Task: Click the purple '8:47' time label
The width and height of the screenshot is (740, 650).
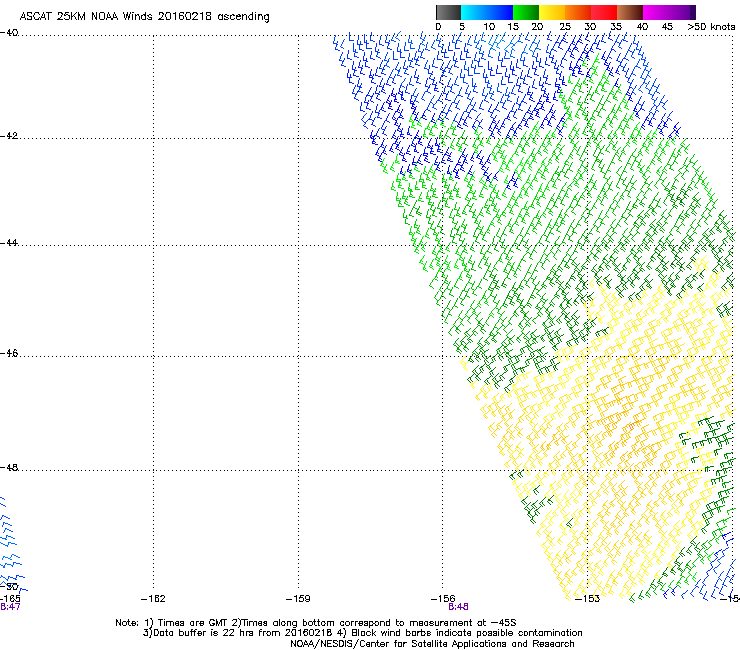Action: [x=10, y=607]
